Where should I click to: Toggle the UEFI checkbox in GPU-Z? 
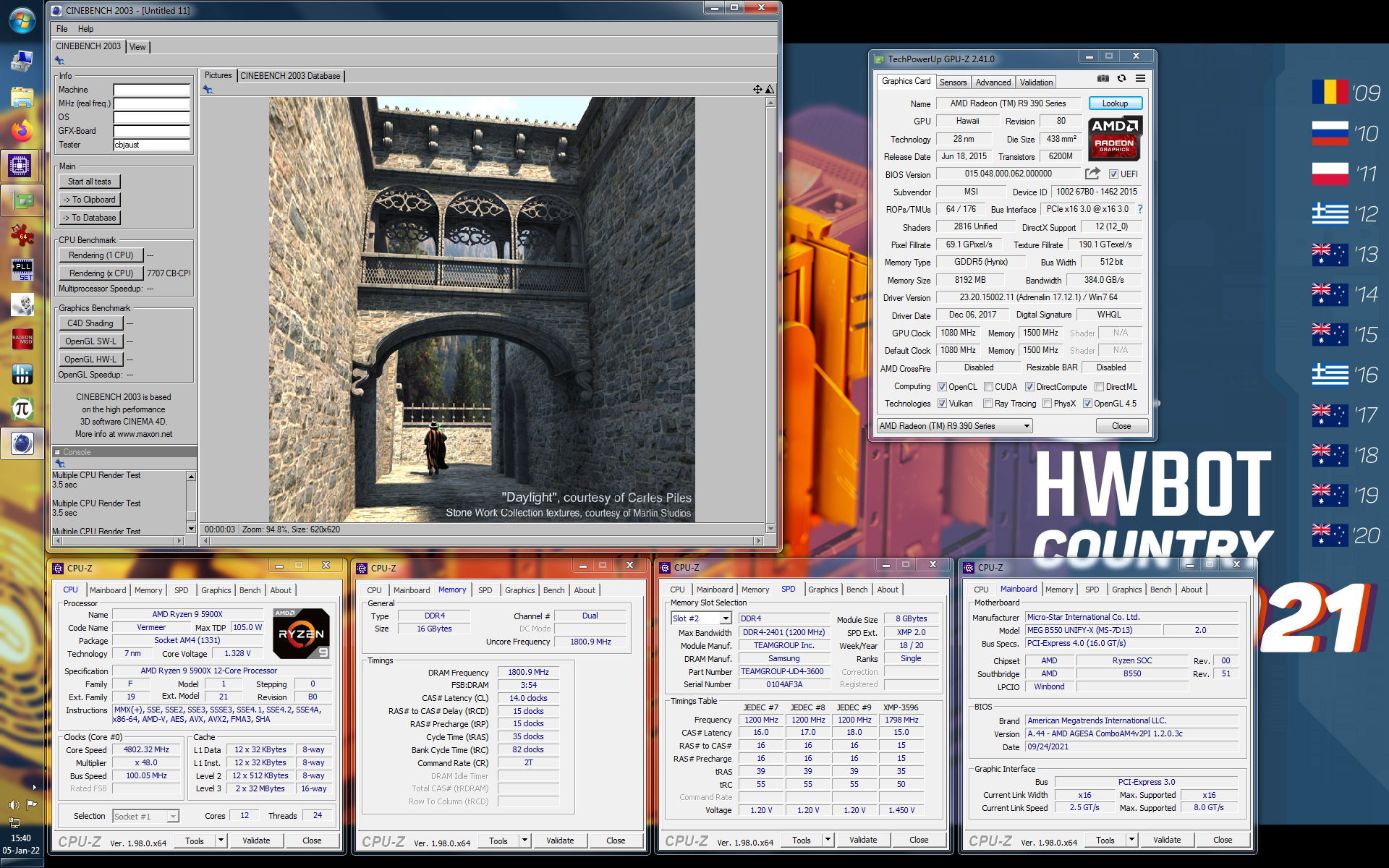1113,174
